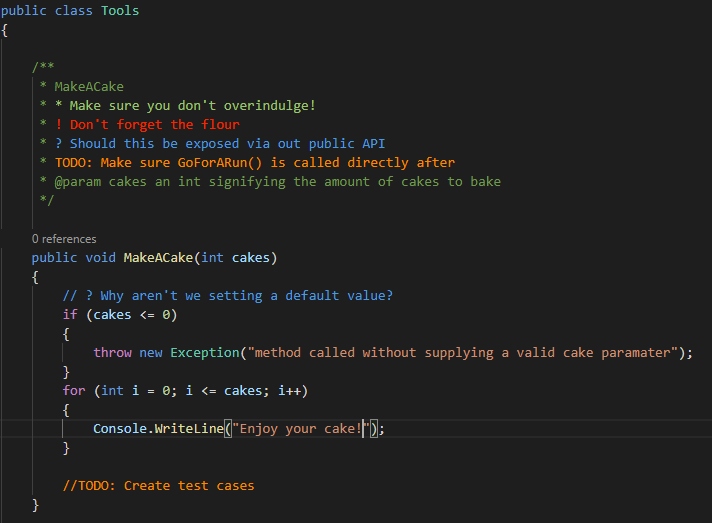Click the '//TODO: Create test cases' comment
The height and width of the screenshot is (523, 712).
pos(158,486)
